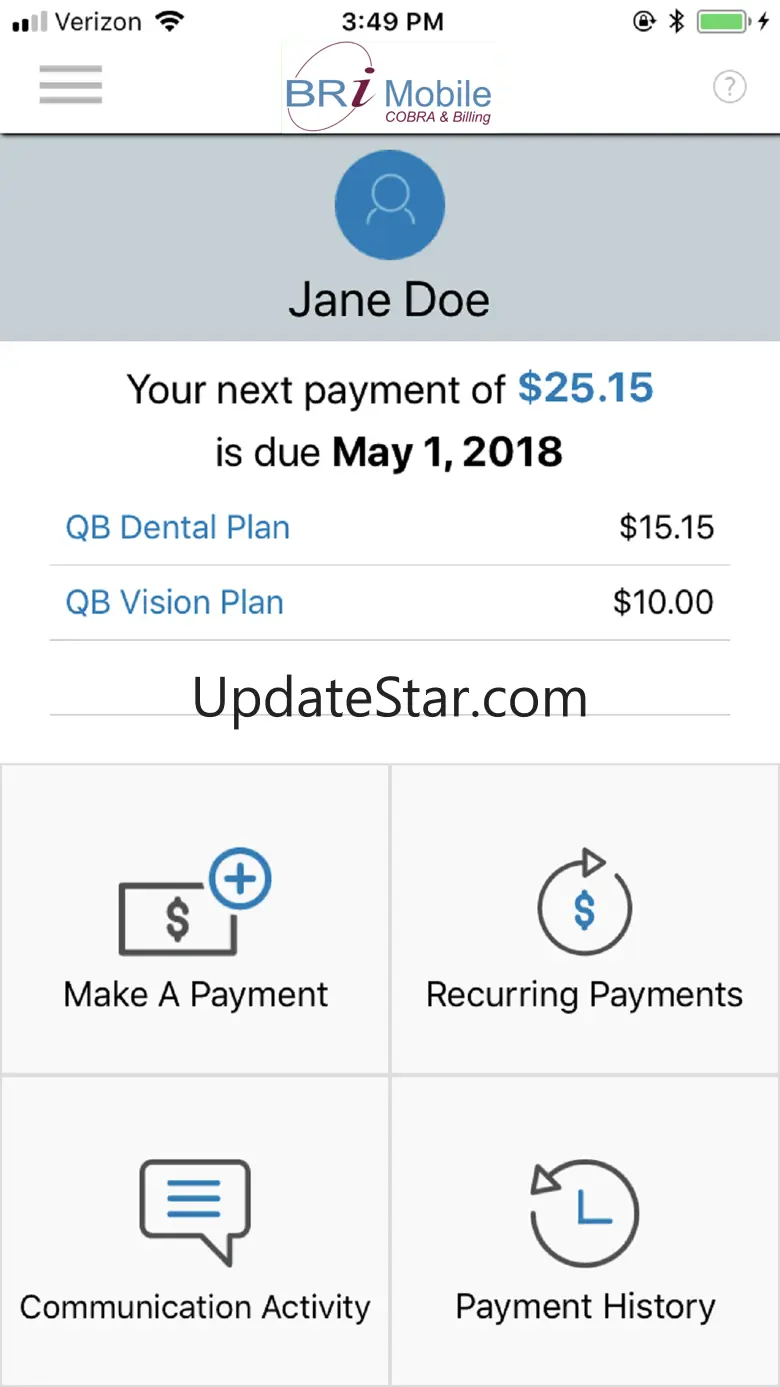Image resolution: width=780 pixels, height=1387 pixels.
Task: Tap the Recurring Payments dollar icon
Action: point(585,905)
